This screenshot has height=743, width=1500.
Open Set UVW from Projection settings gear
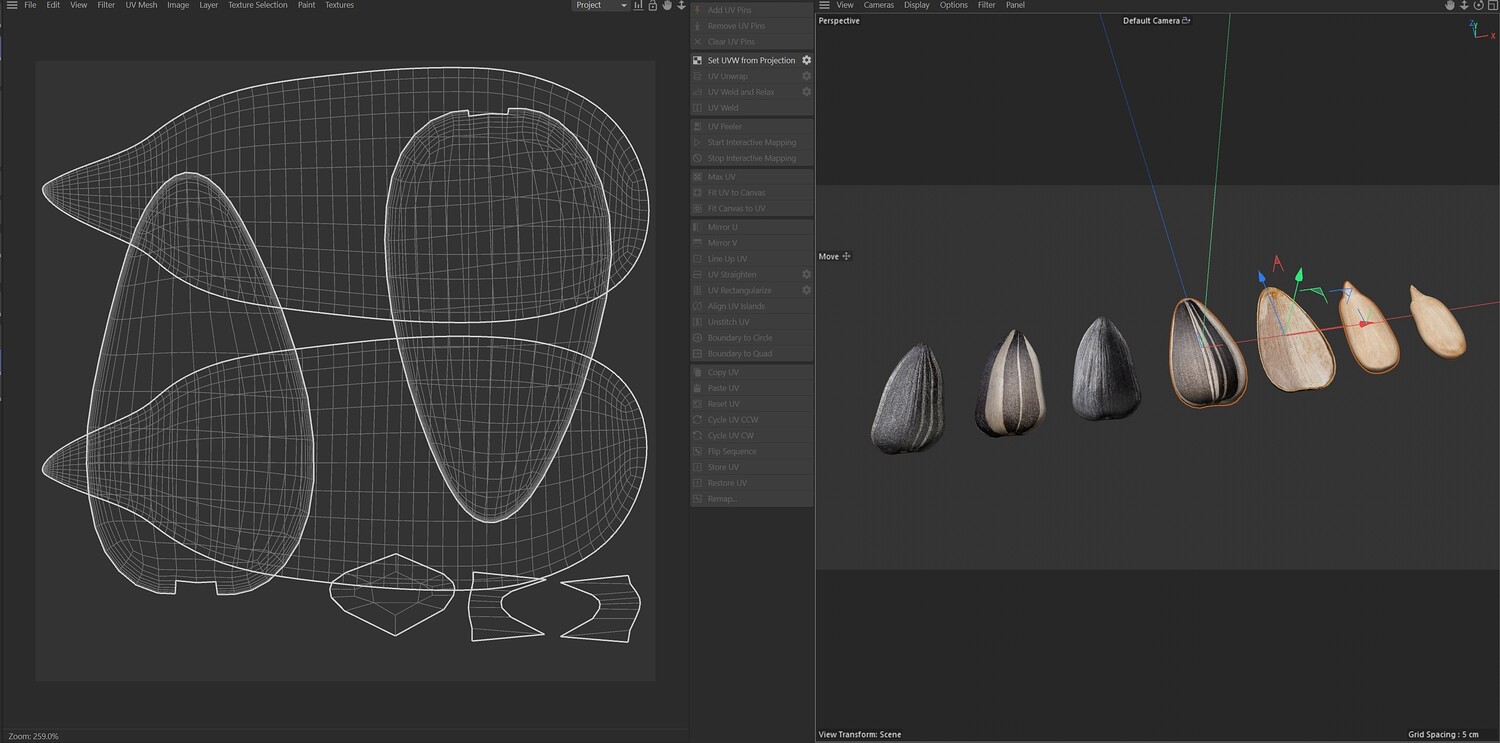(806, 60)
